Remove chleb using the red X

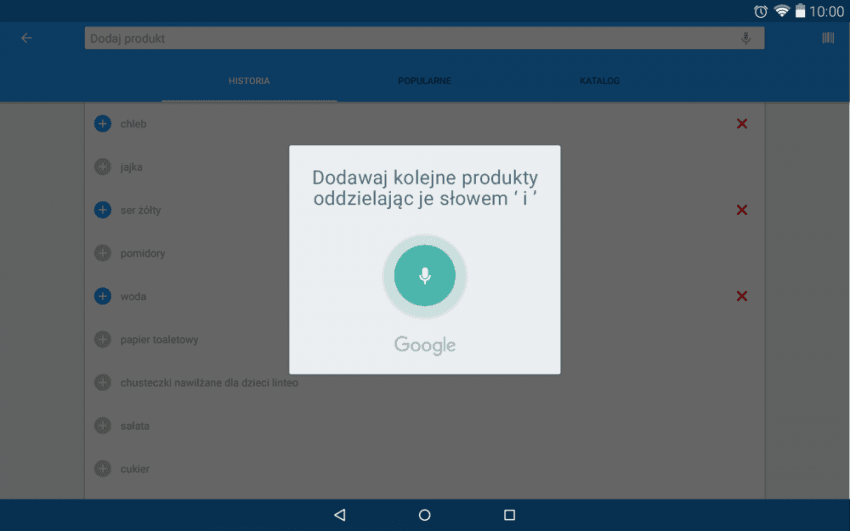click(742, 124)
